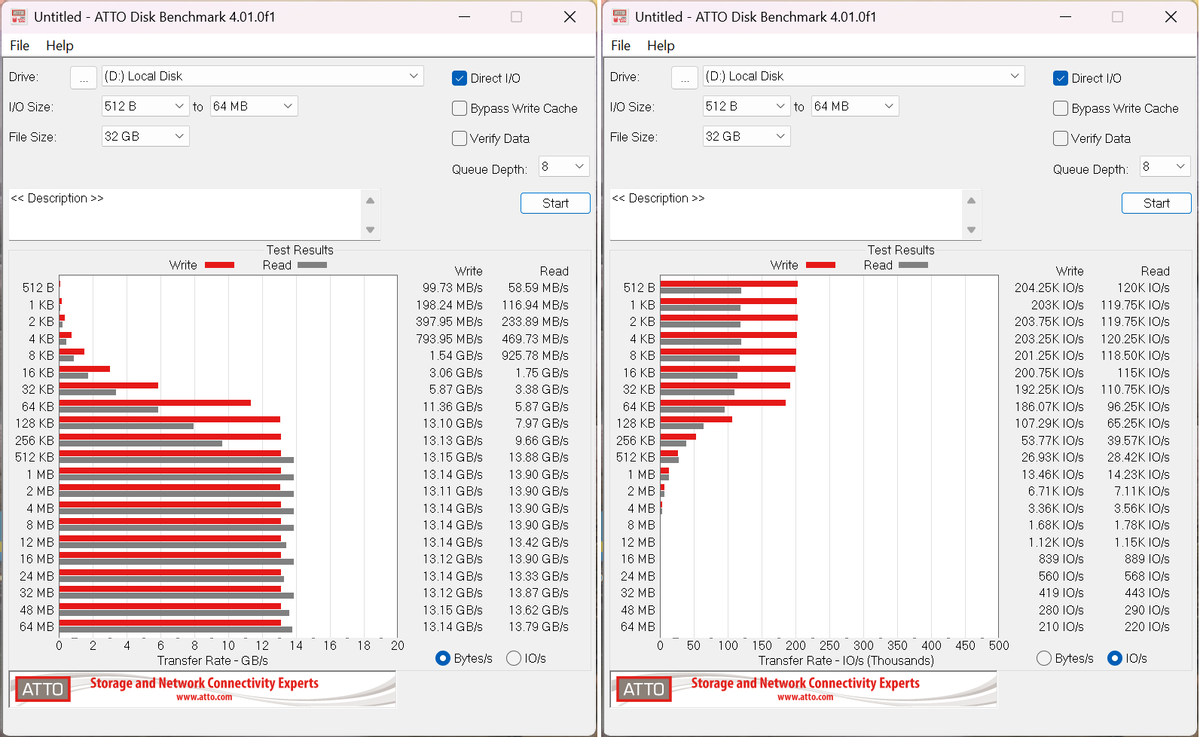Click the Description scroll-down arrow in the IO/s window

tap(972, 230)
